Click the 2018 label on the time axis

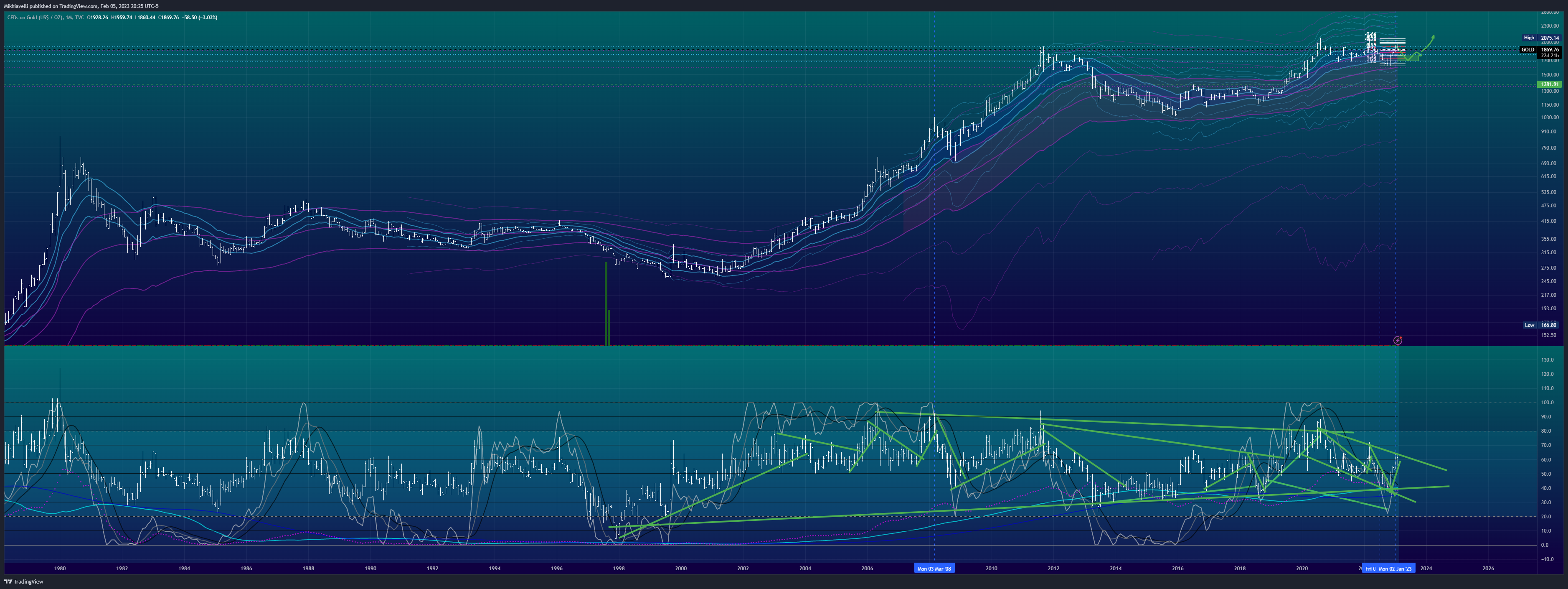click(1240, 568)
